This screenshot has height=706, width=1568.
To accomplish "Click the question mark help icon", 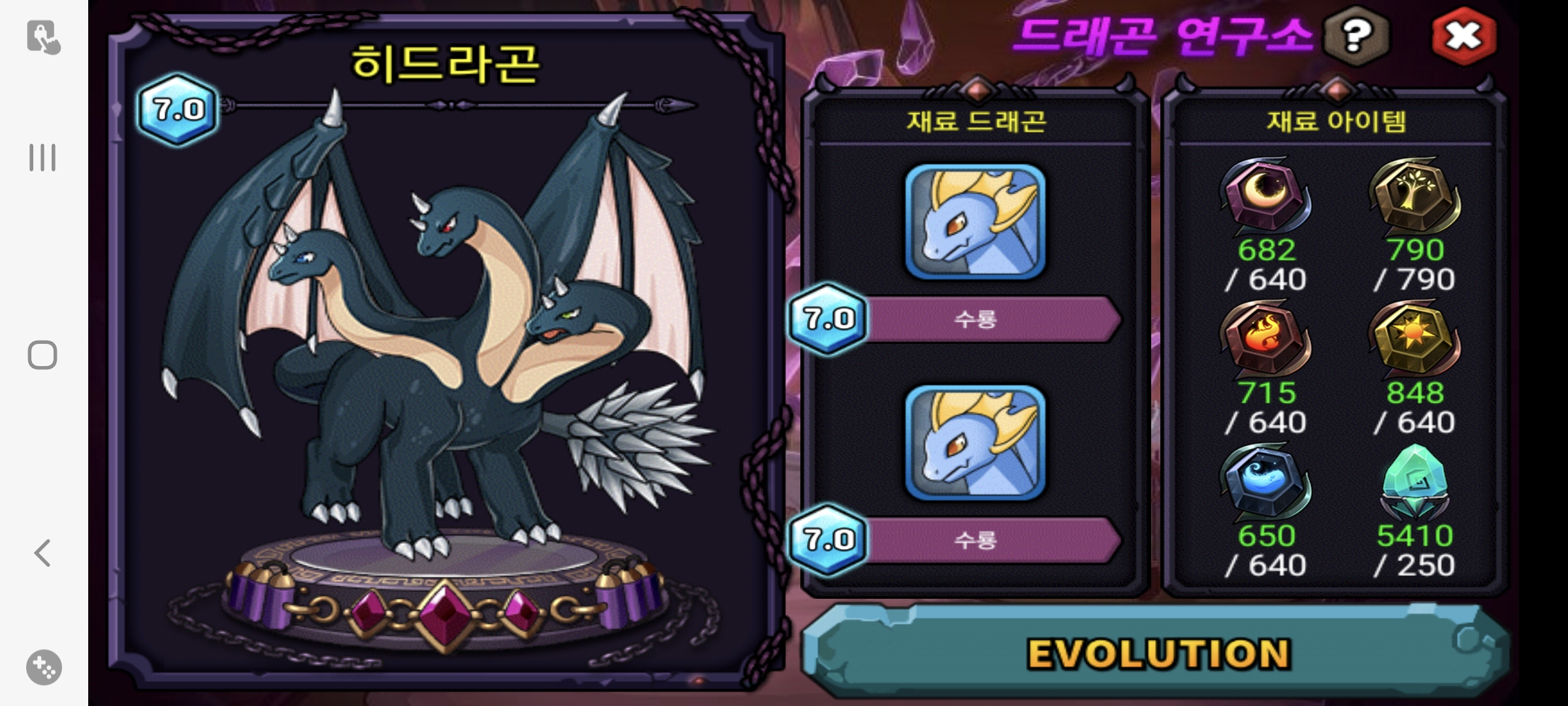I will (1356, 35).
